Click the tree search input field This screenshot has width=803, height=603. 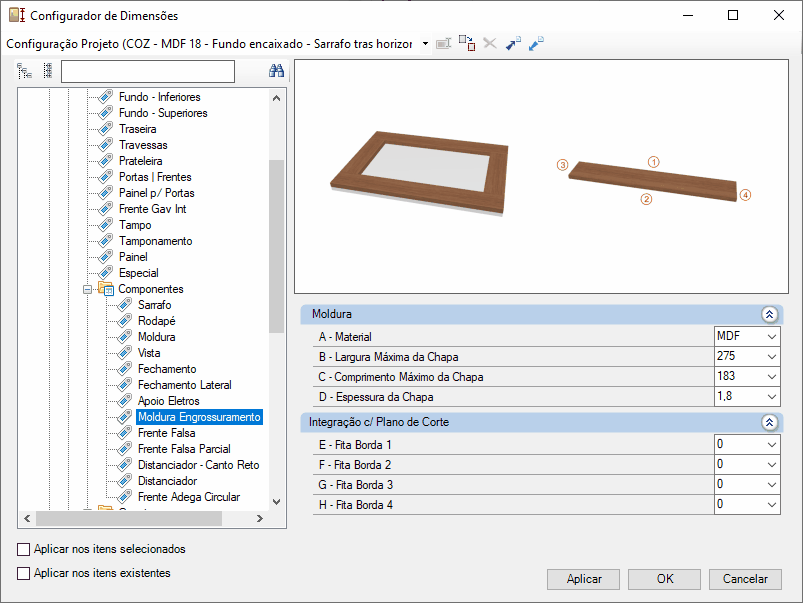click(x=148, y=71)
